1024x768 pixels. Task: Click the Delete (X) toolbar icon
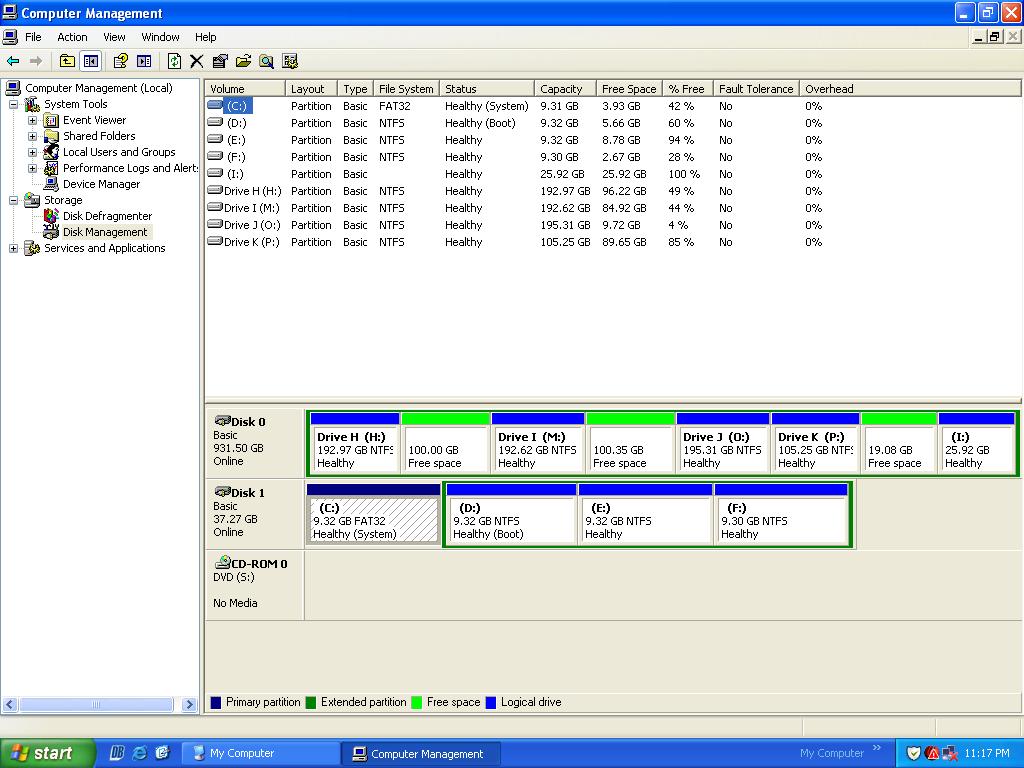point(197,59)
